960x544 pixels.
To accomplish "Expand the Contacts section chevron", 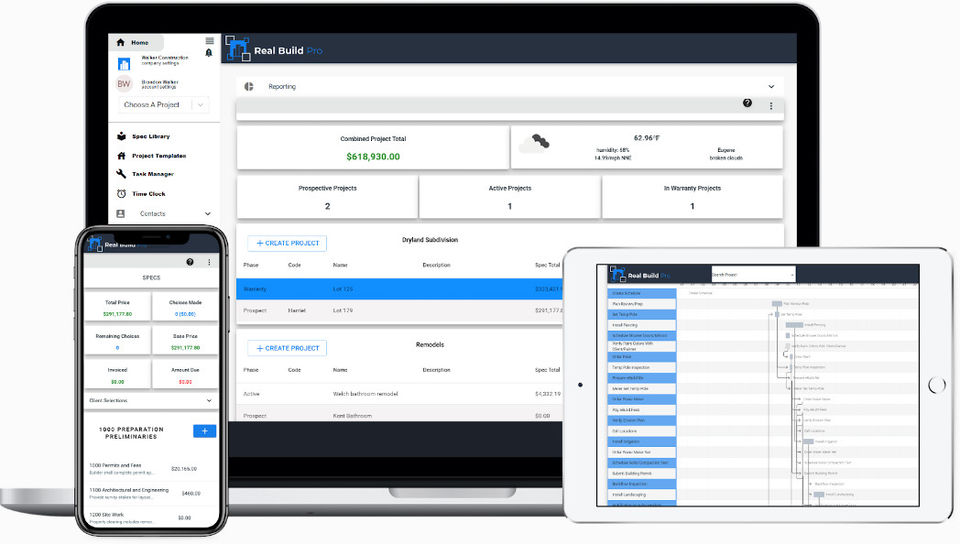I will tap(208, 214).
